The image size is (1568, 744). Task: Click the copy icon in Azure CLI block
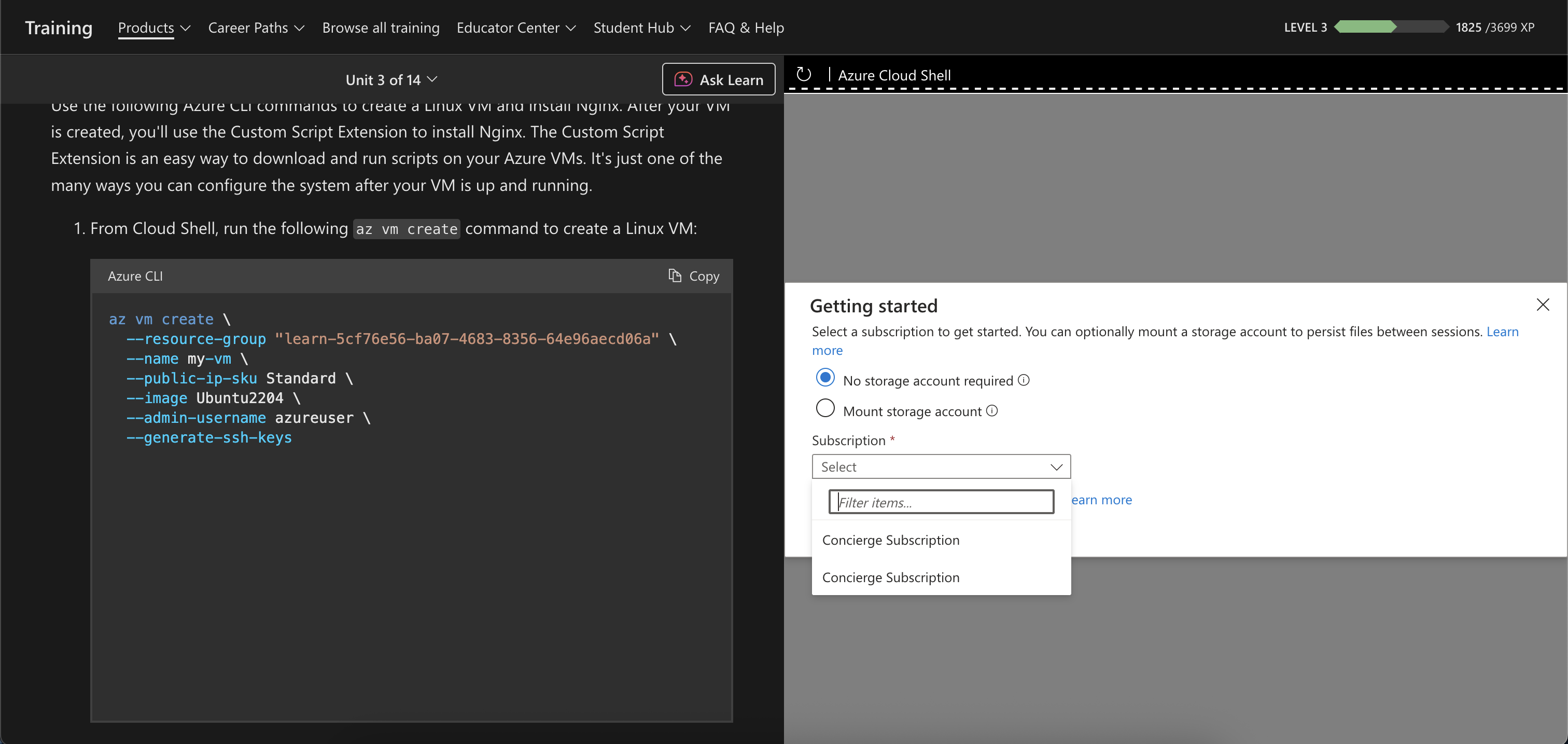click(675, 276)
